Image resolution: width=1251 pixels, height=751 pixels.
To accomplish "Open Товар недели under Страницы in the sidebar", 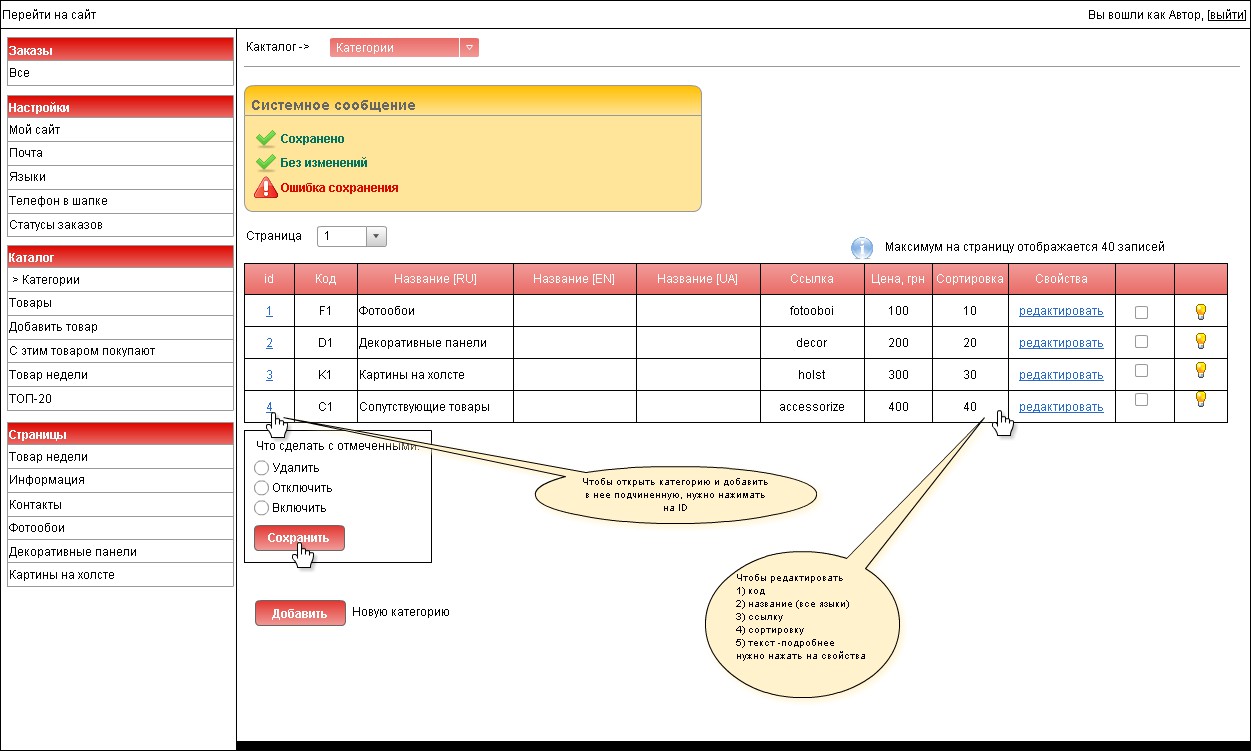I will click(x=120, y=457).
